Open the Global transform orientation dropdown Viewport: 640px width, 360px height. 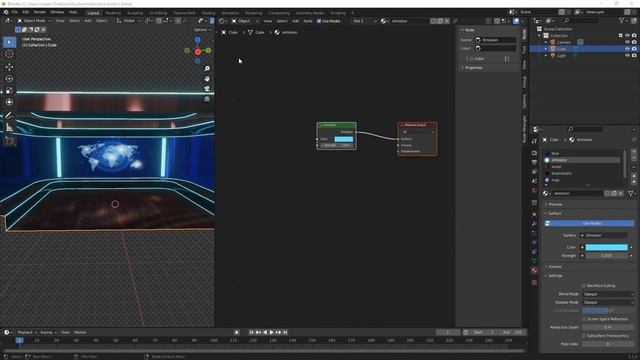tap(129, 20)
